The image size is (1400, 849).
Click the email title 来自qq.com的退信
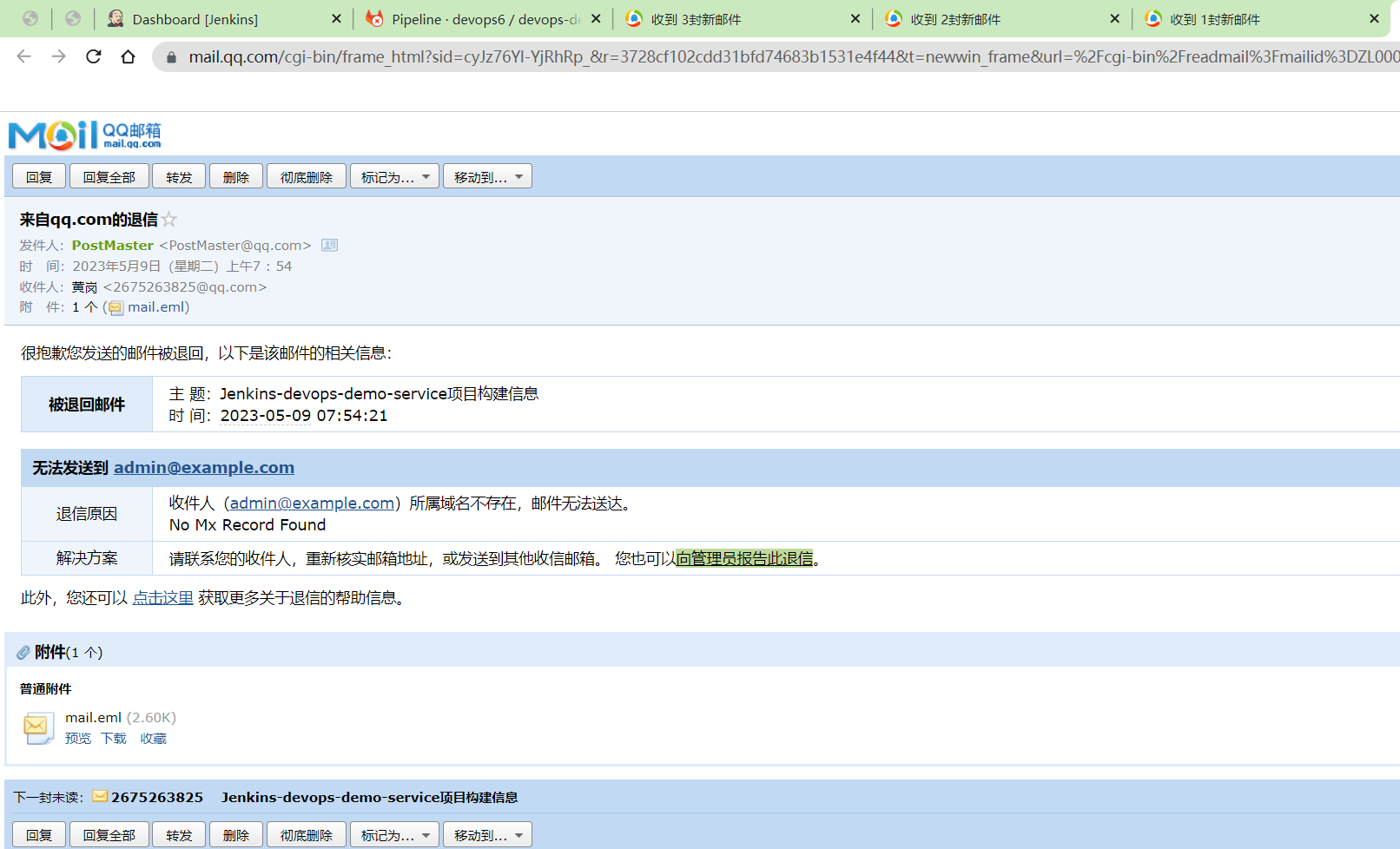89,220
